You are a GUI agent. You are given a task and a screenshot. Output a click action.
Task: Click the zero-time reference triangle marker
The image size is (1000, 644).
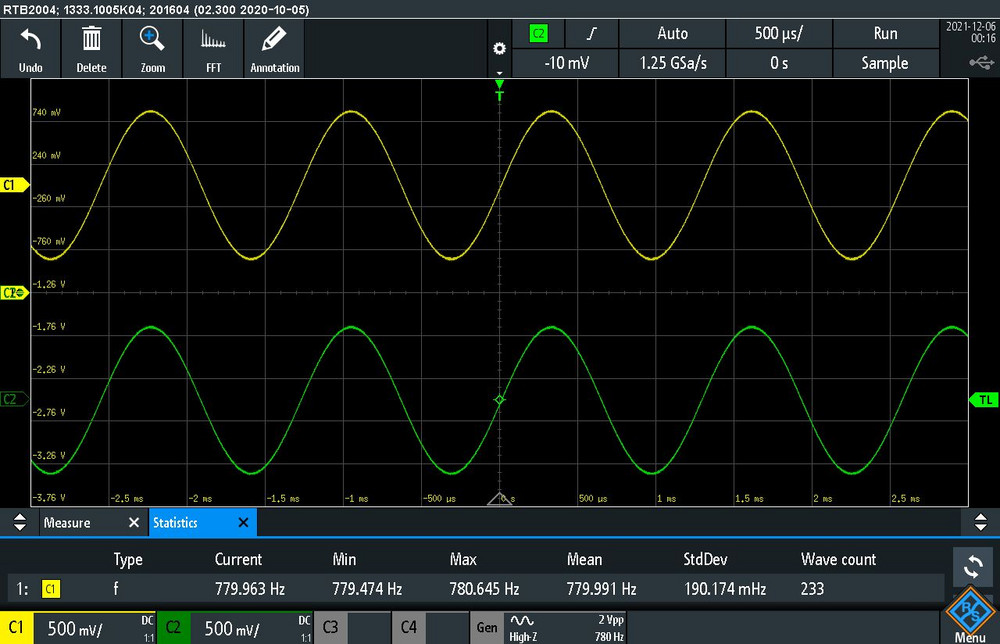499,499
